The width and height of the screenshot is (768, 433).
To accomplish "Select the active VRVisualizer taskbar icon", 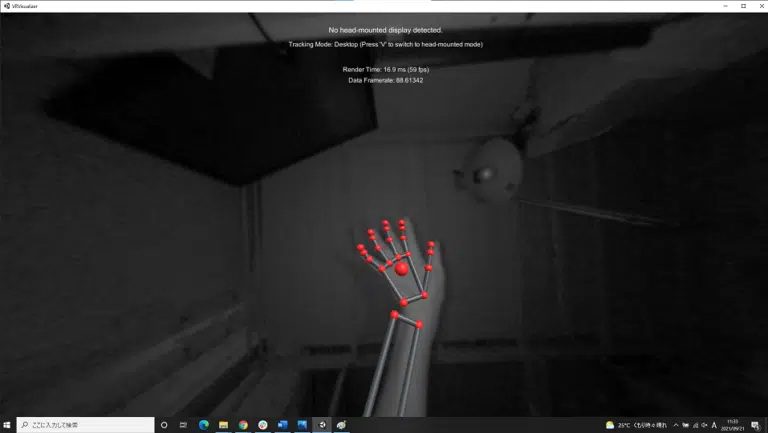I will tap(322, 425).
